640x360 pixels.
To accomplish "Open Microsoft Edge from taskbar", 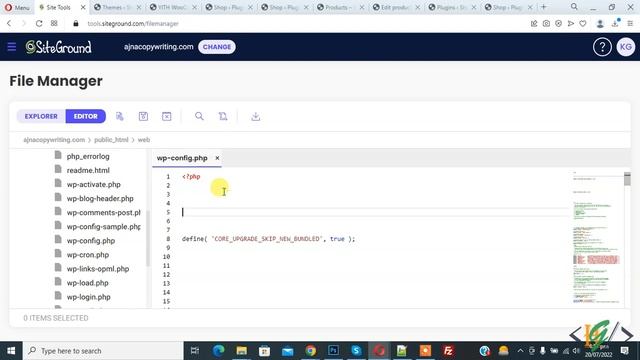I will [x=218, y=351].
